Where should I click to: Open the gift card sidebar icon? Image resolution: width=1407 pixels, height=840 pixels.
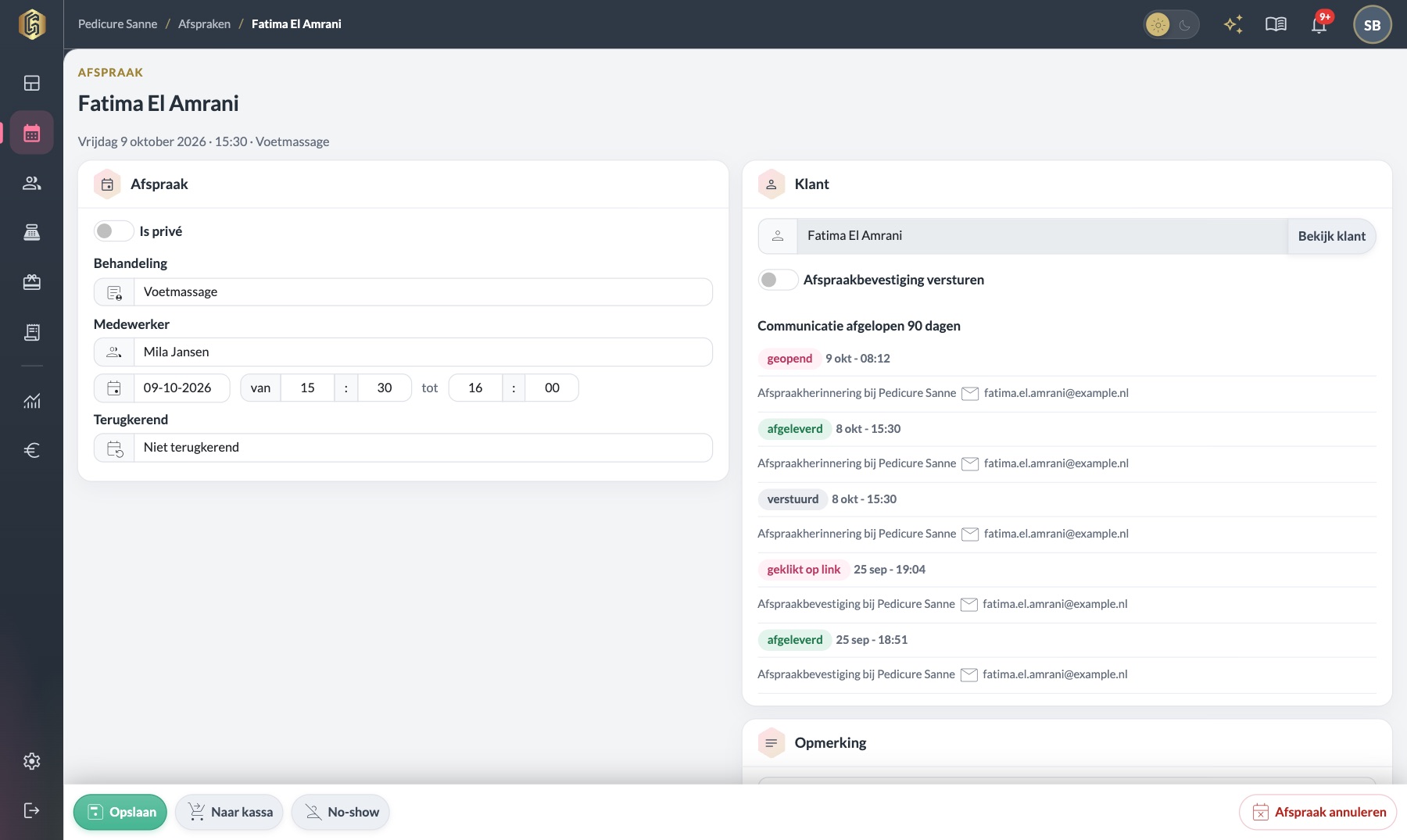[31, 282]
